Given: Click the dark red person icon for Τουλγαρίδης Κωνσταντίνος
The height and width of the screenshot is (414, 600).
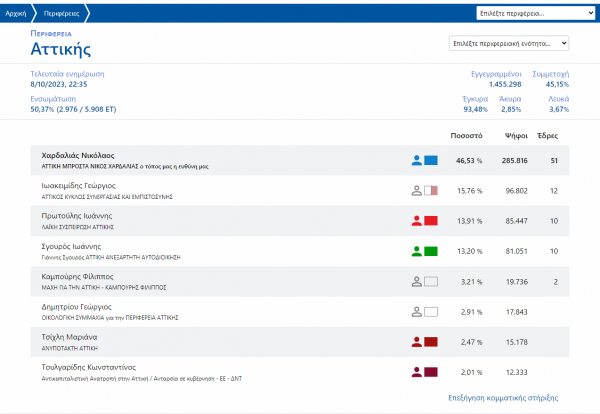Looking at the screenshot, I should coord(417,372).
